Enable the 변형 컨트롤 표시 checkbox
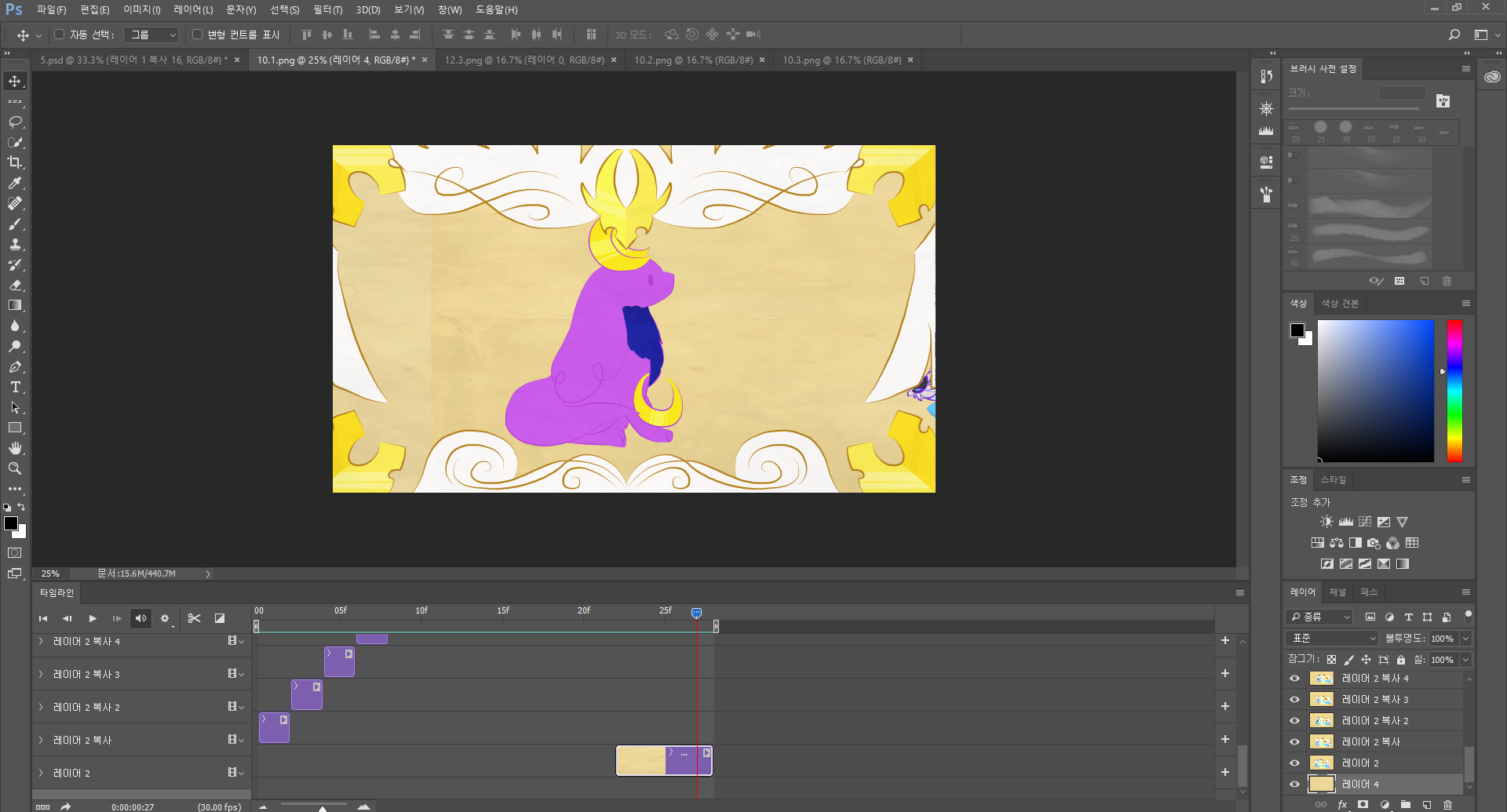 [x=197, y=35]
